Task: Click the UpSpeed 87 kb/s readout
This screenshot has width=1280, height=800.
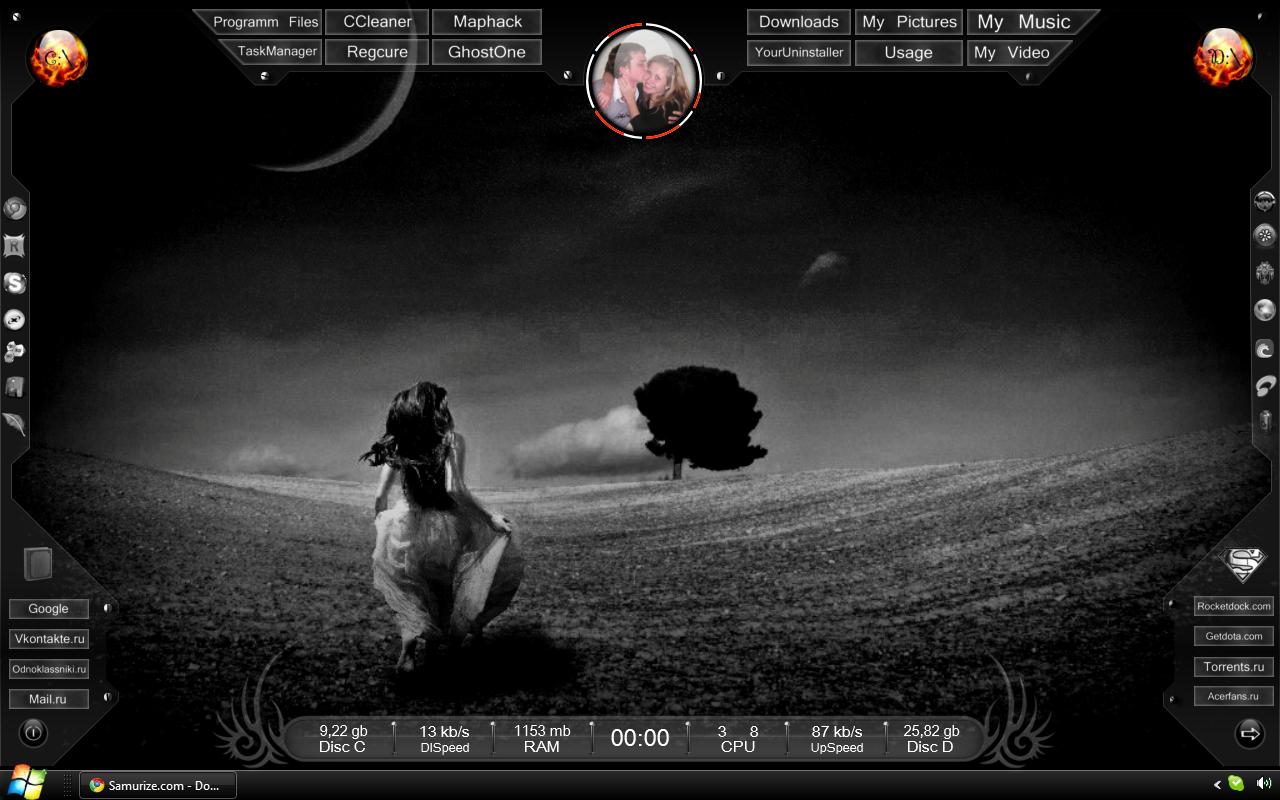Action: click(837, 738)
